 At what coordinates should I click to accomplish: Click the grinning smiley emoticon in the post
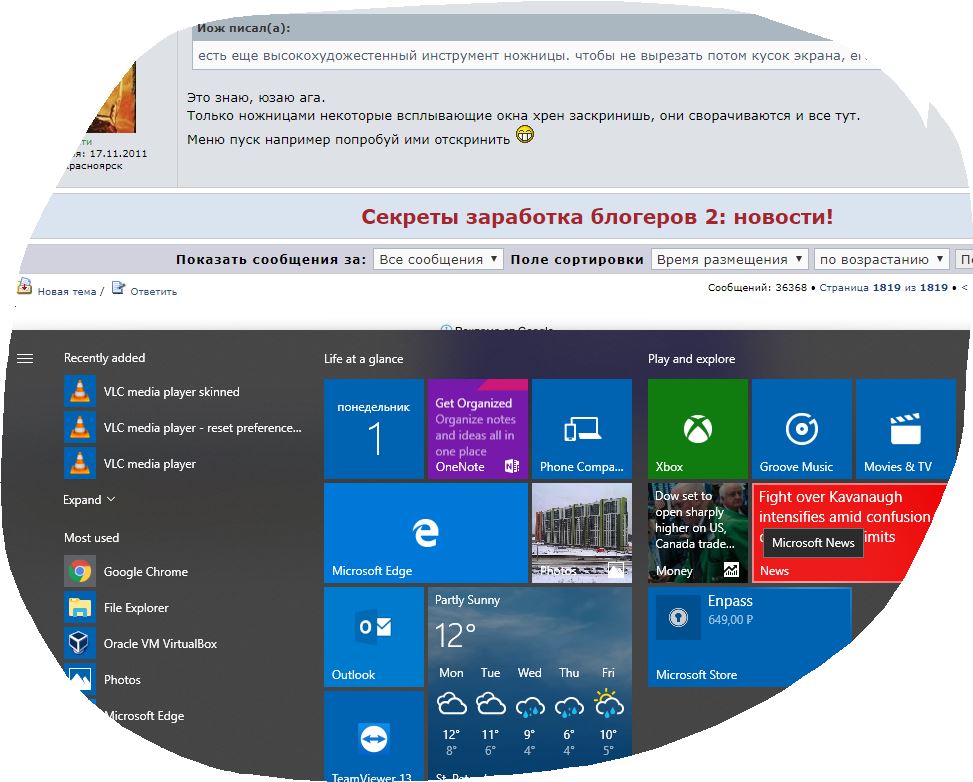pos(524,134)
